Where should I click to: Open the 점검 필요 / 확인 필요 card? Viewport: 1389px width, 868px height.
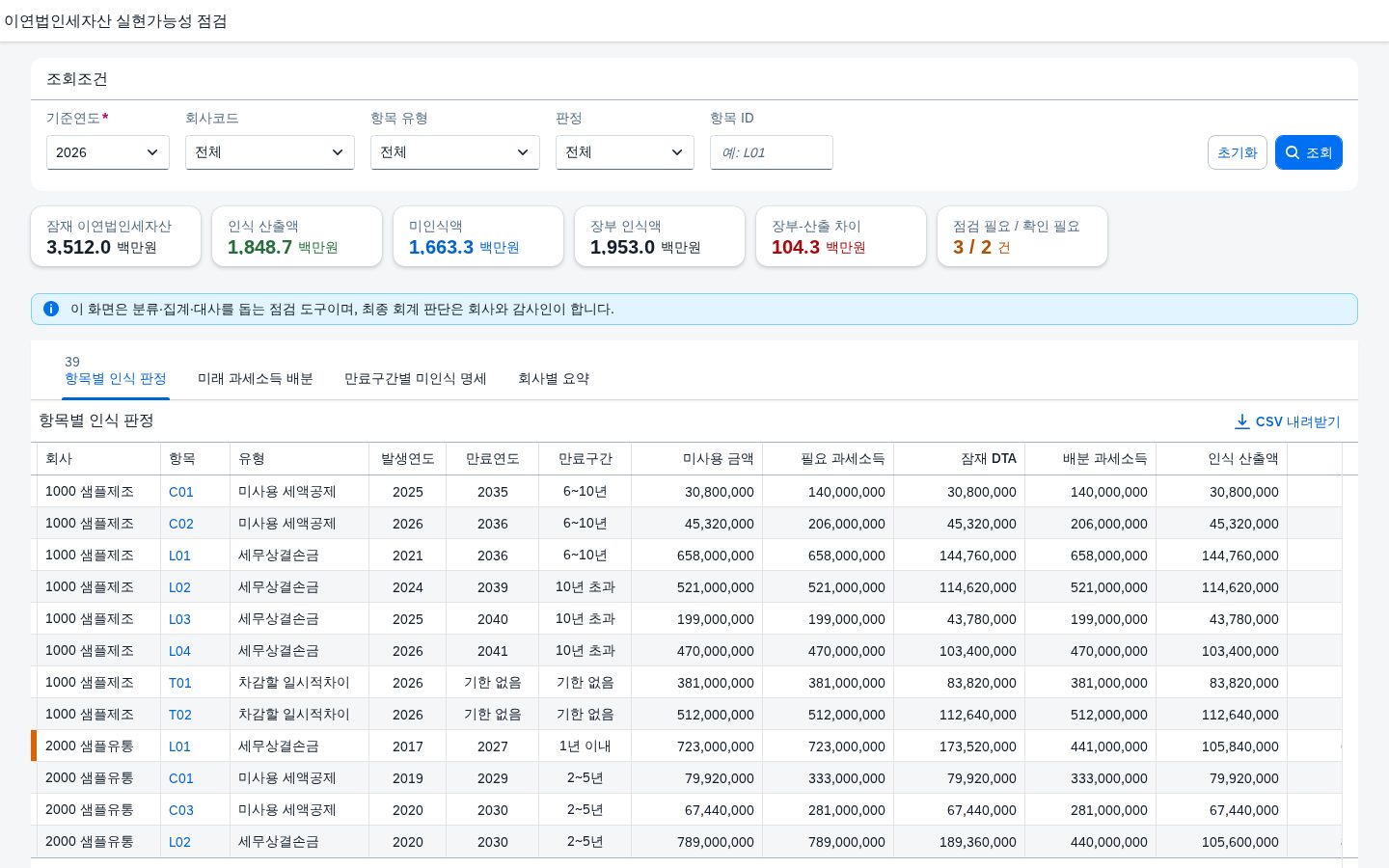tap(1022, 236)
